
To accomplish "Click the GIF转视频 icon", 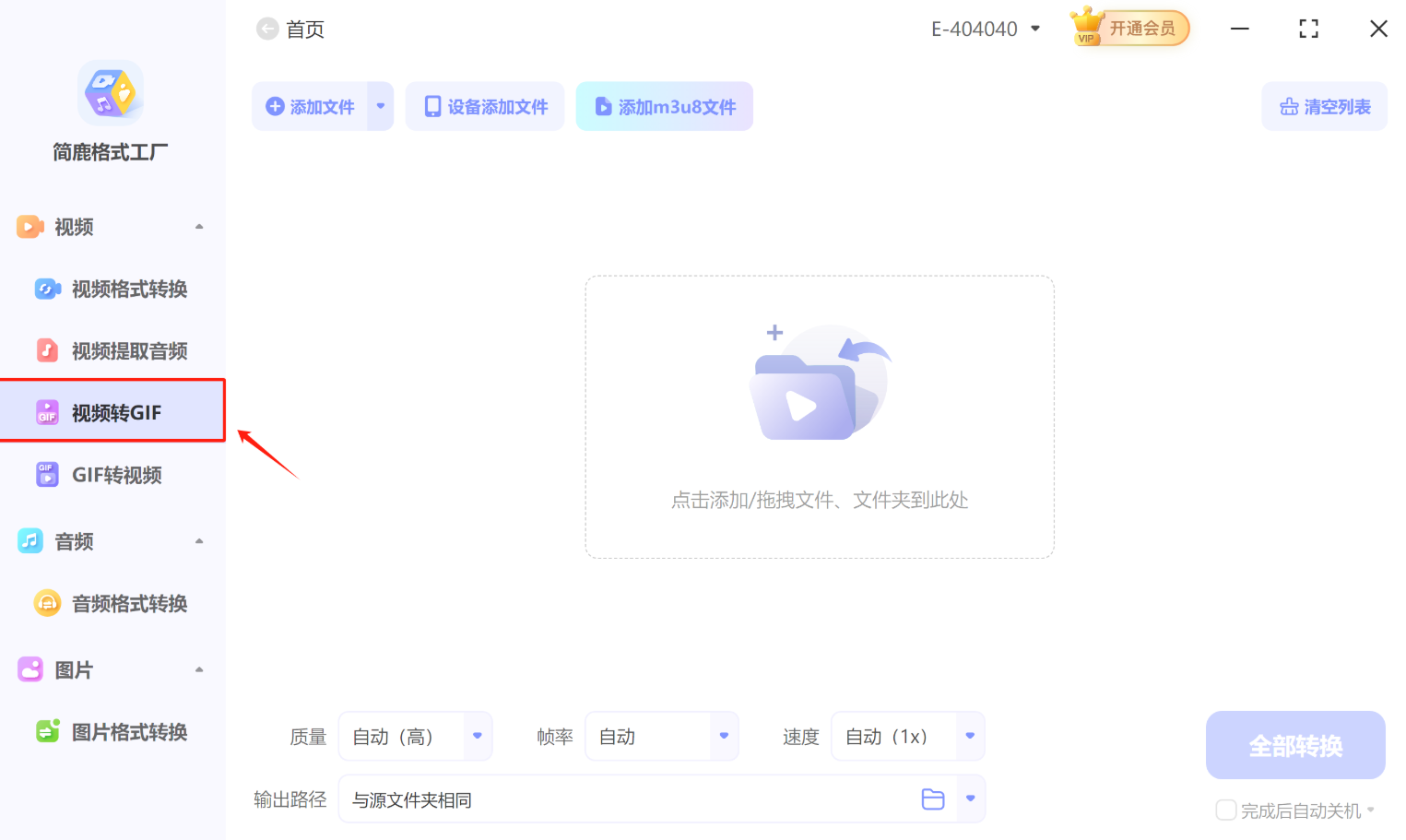I will [47, 474].
